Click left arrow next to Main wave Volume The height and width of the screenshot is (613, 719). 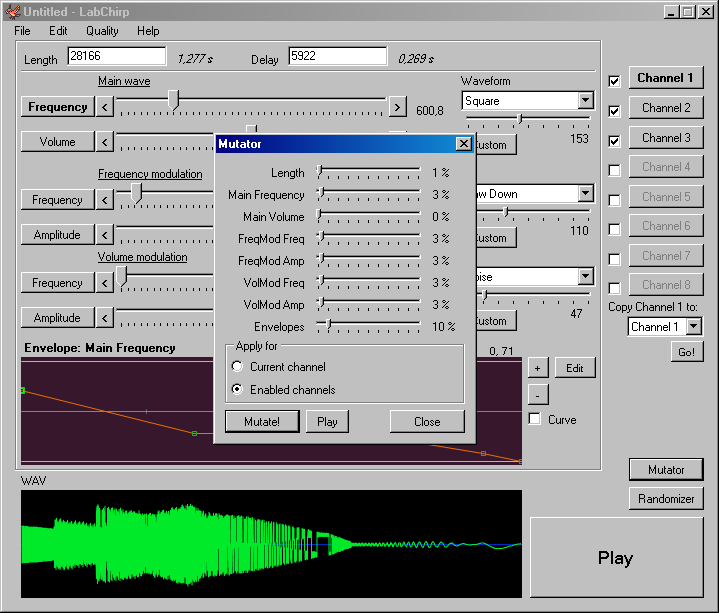[105, 142]
